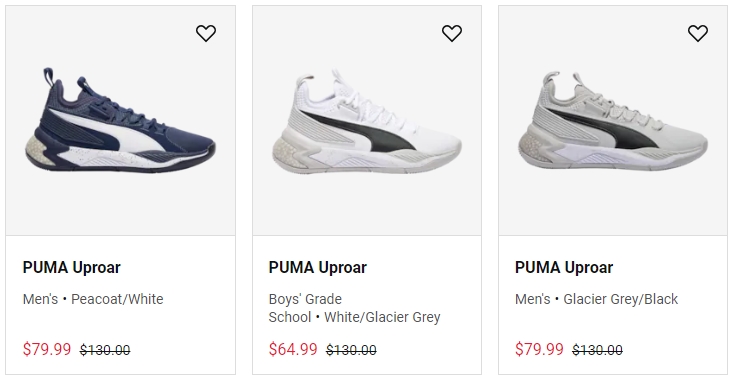
Task: Tap the heart icon on White/Glacier Grey shoe
Action: (x=452, y=33)
